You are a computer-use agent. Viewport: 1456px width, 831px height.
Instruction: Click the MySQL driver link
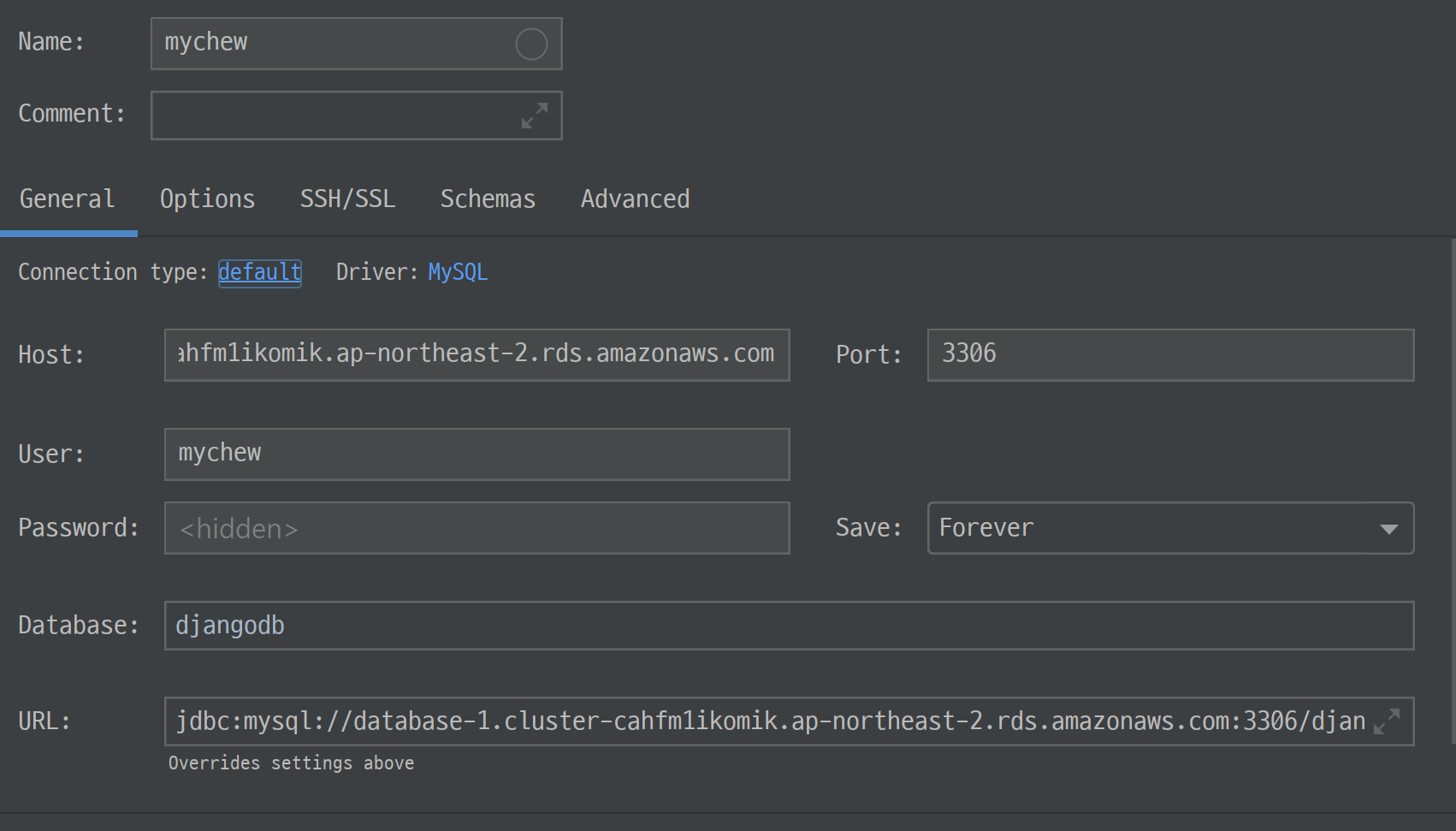(x=458, y=272)
